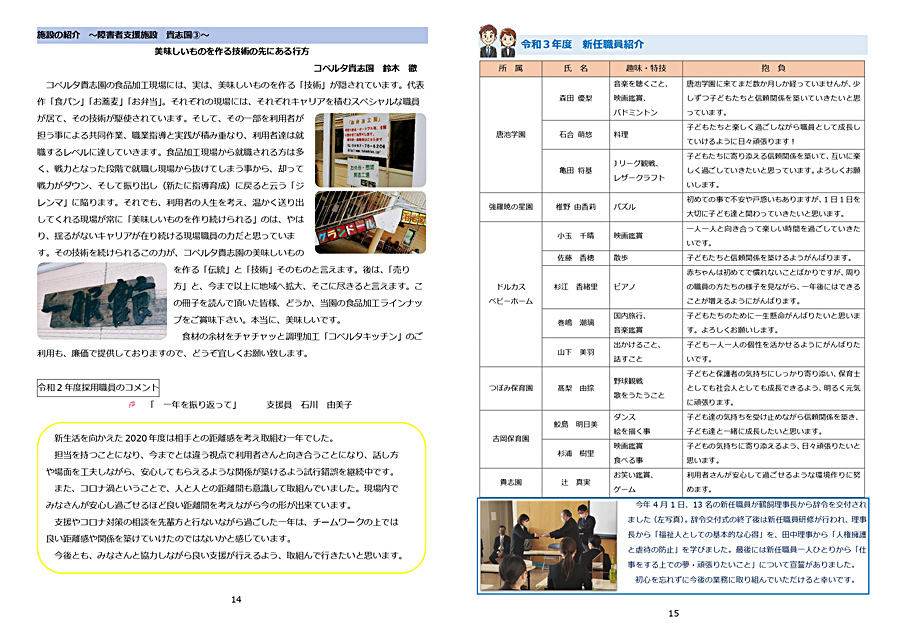Click the ドルカス ベビーホーム affiliation cell

pyautogui.click(x=511, y=294)
